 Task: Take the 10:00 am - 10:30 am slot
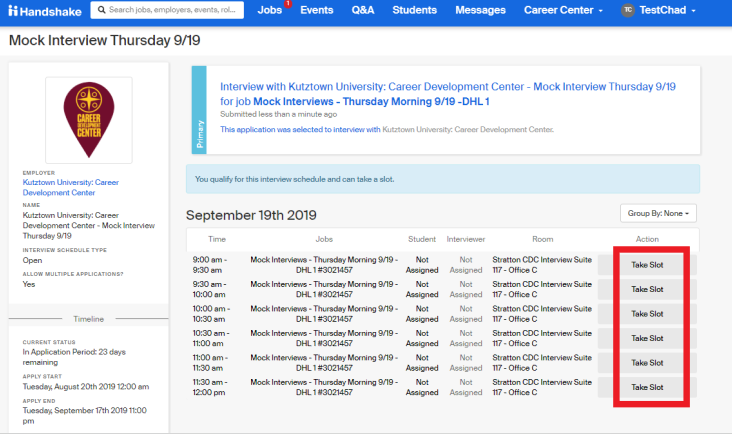[x=647, y=314]
